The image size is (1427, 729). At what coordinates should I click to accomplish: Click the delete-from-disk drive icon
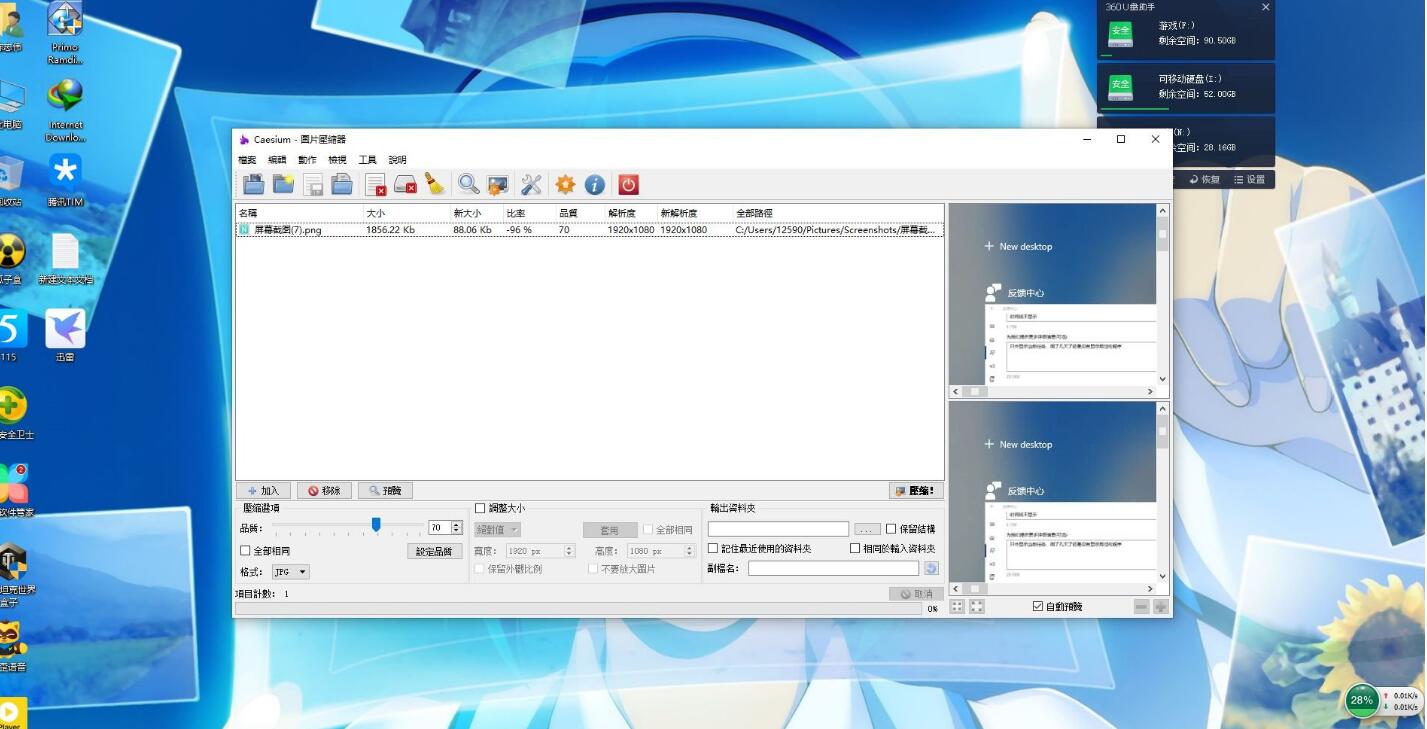tap(405, 184)
